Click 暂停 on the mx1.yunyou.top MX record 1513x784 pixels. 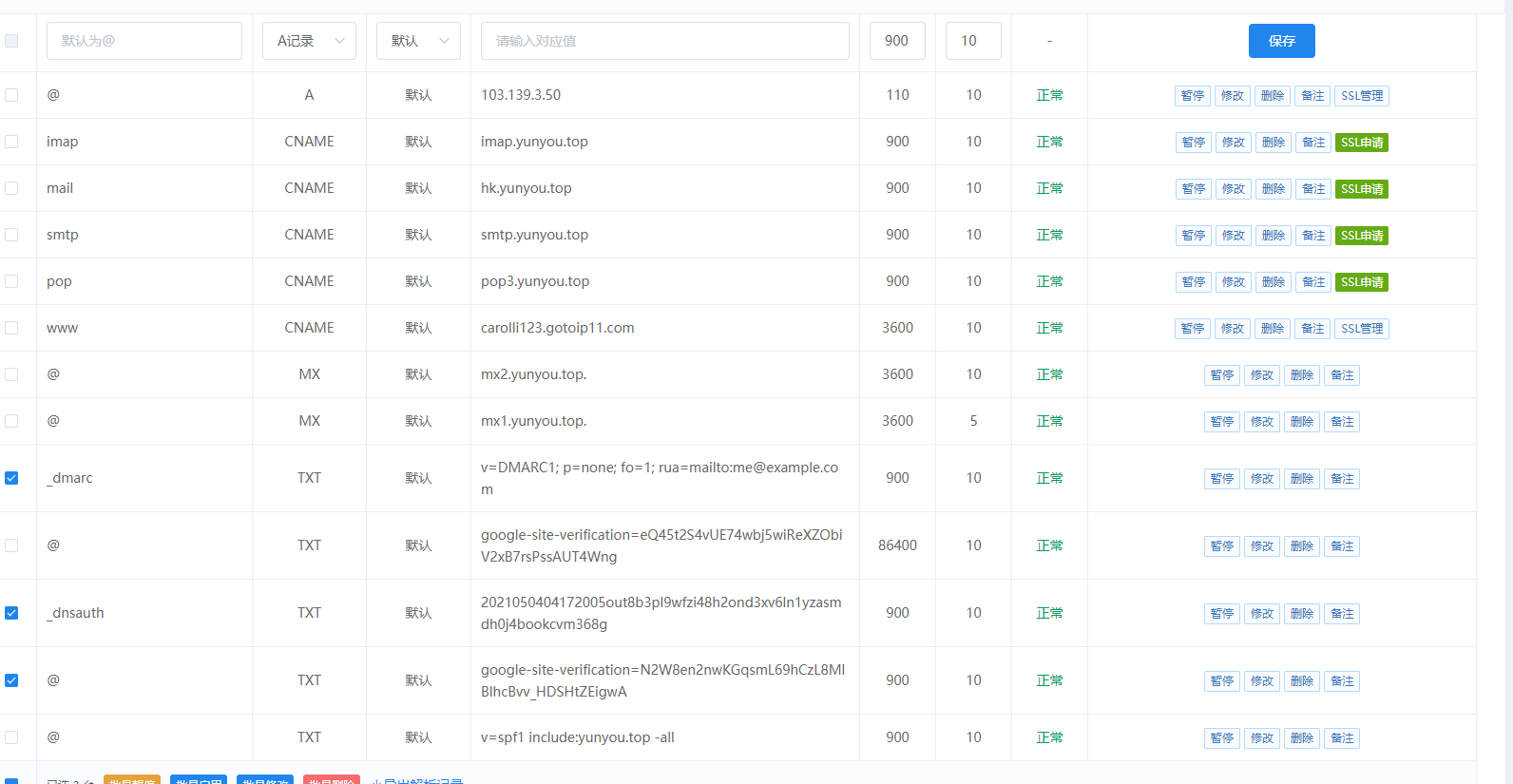1221,422
